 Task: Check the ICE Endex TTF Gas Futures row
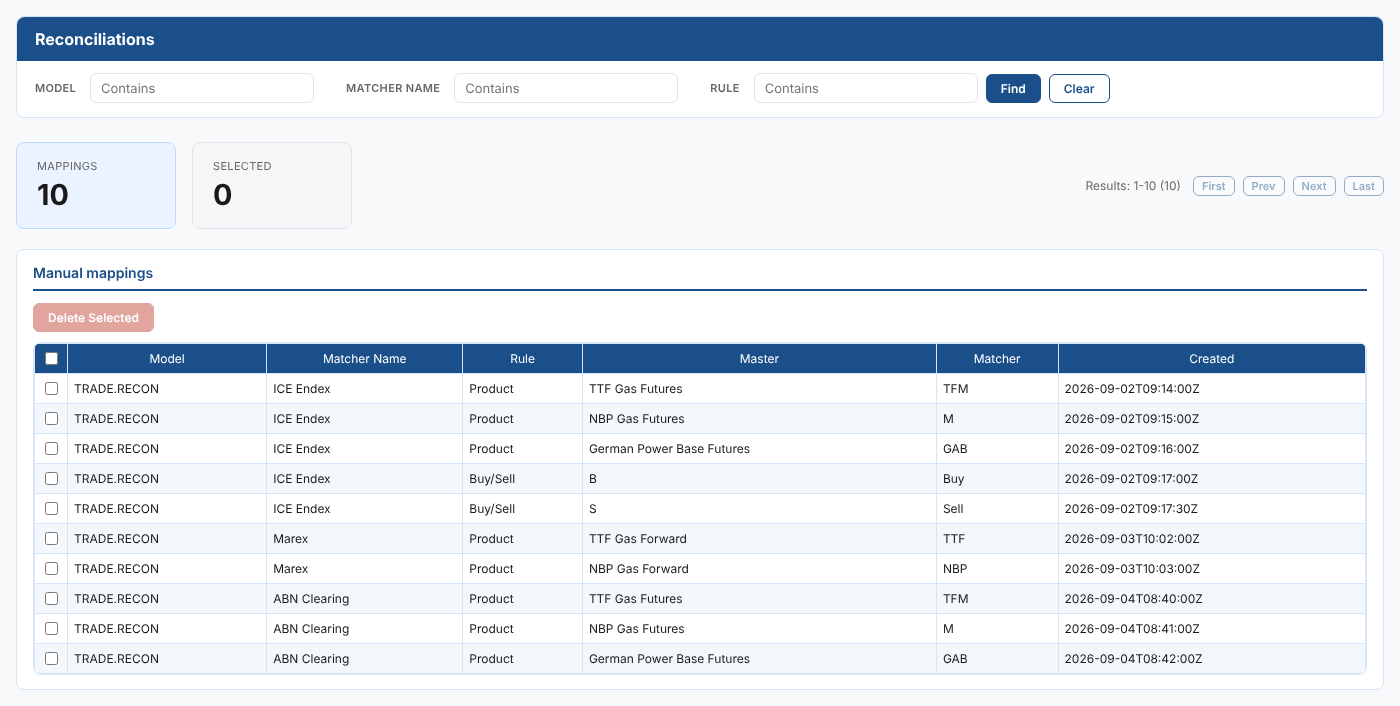coord(52,389)
